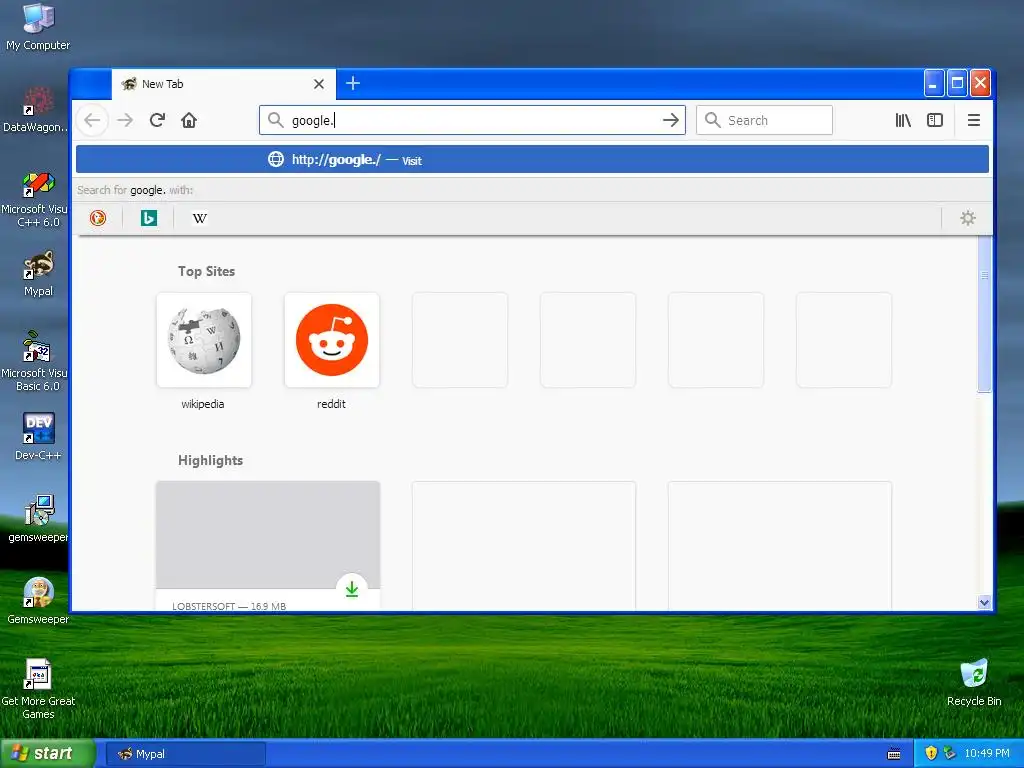Click Mypal taskbar button
The height and width of the screenshot is (768, 1024).
tap(186, 754)
